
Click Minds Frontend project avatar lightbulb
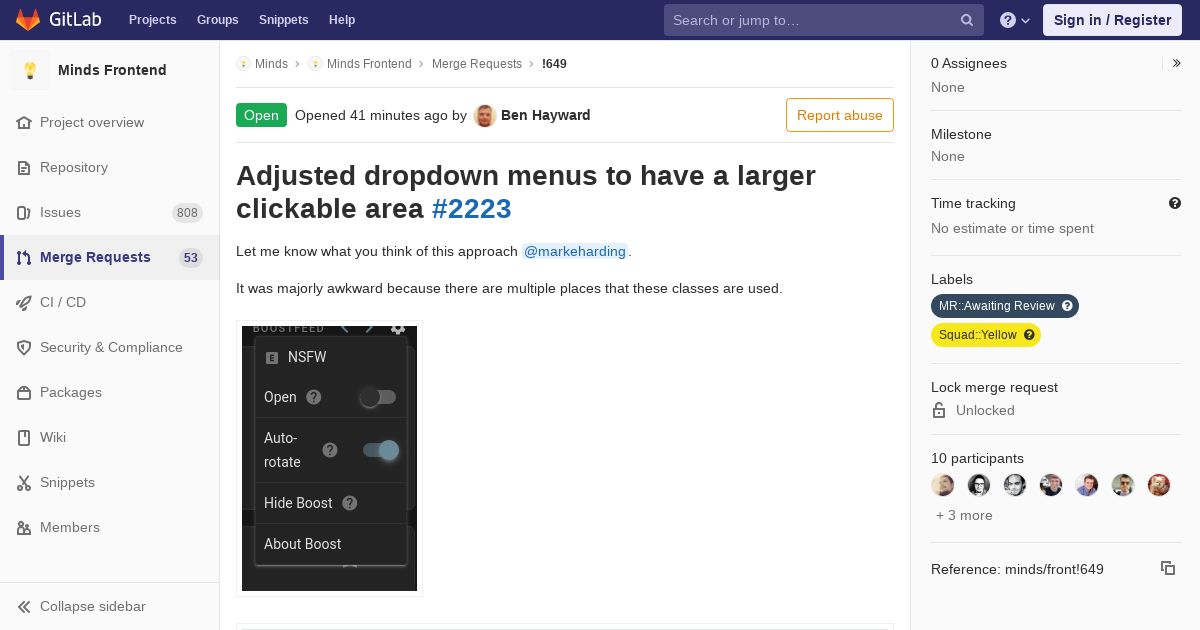tap(30, 70)
